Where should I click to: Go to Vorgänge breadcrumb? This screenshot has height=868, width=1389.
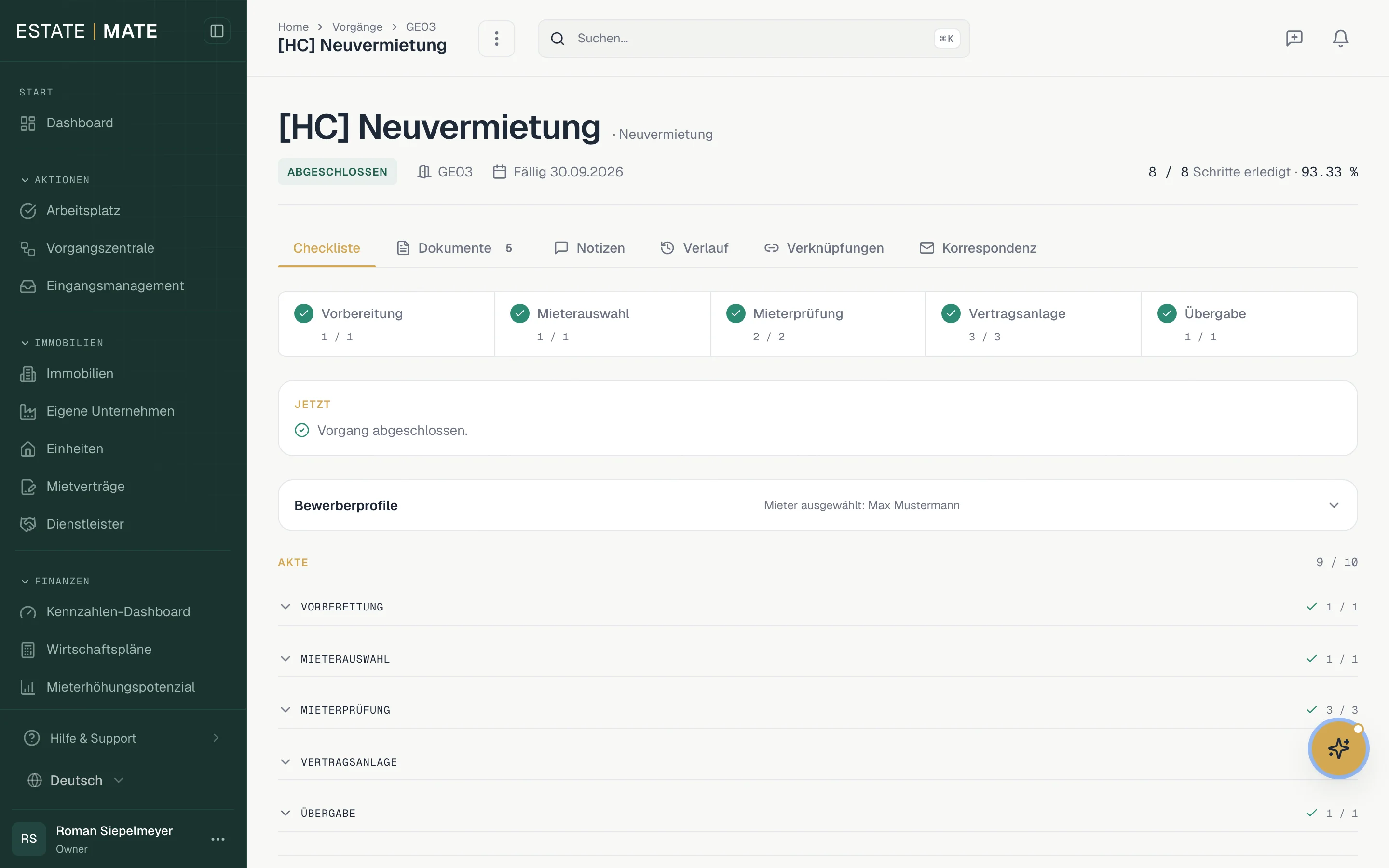pyautogui.click(x=357, y=27)
